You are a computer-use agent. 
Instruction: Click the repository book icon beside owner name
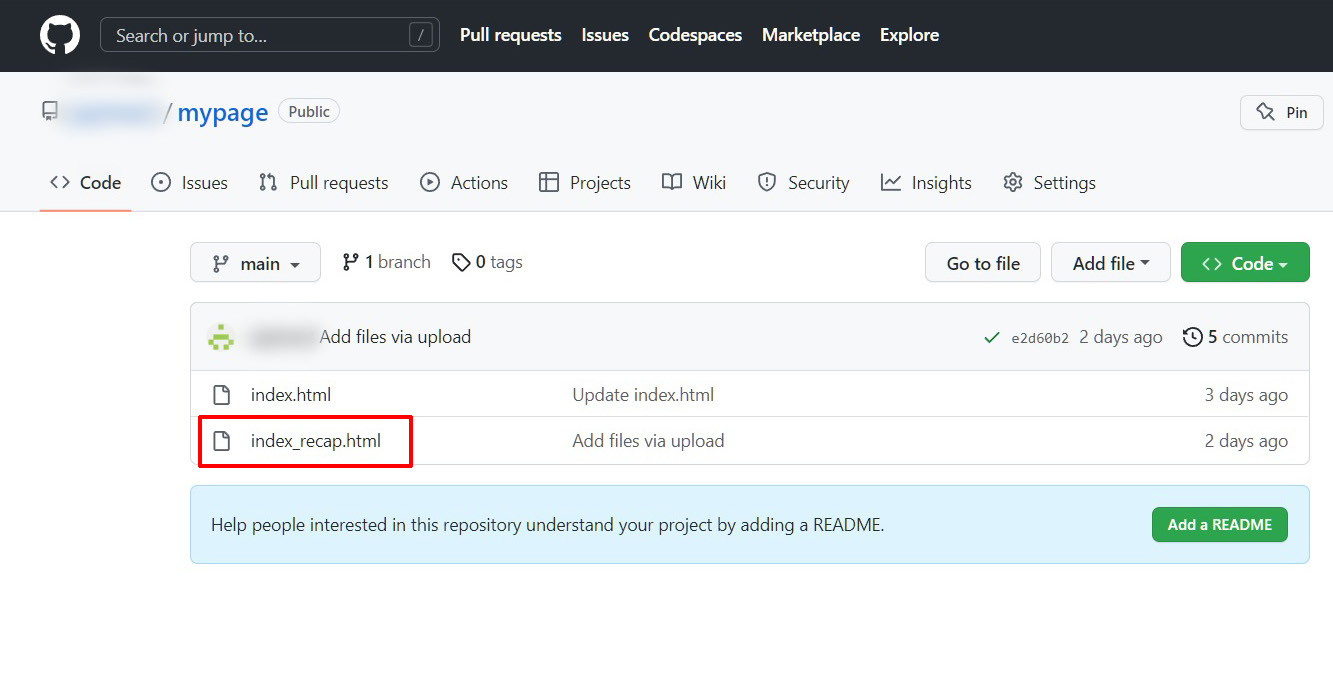pos(50,111)
